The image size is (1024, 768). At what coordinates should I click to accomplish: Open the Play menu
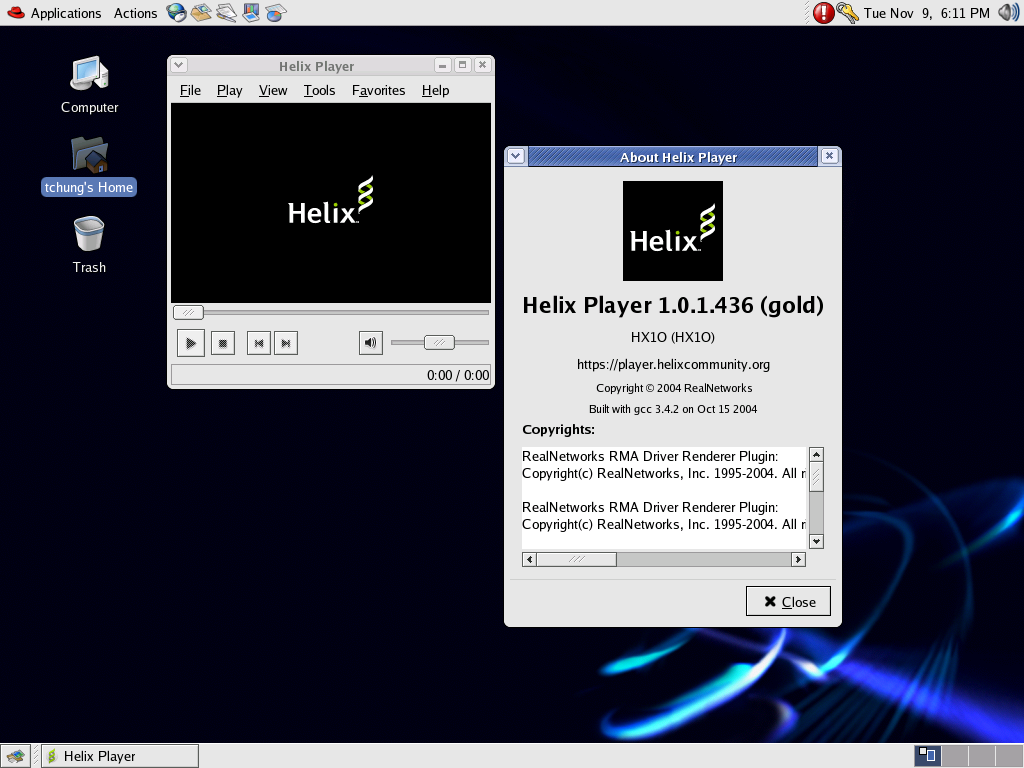click(229, 90)
